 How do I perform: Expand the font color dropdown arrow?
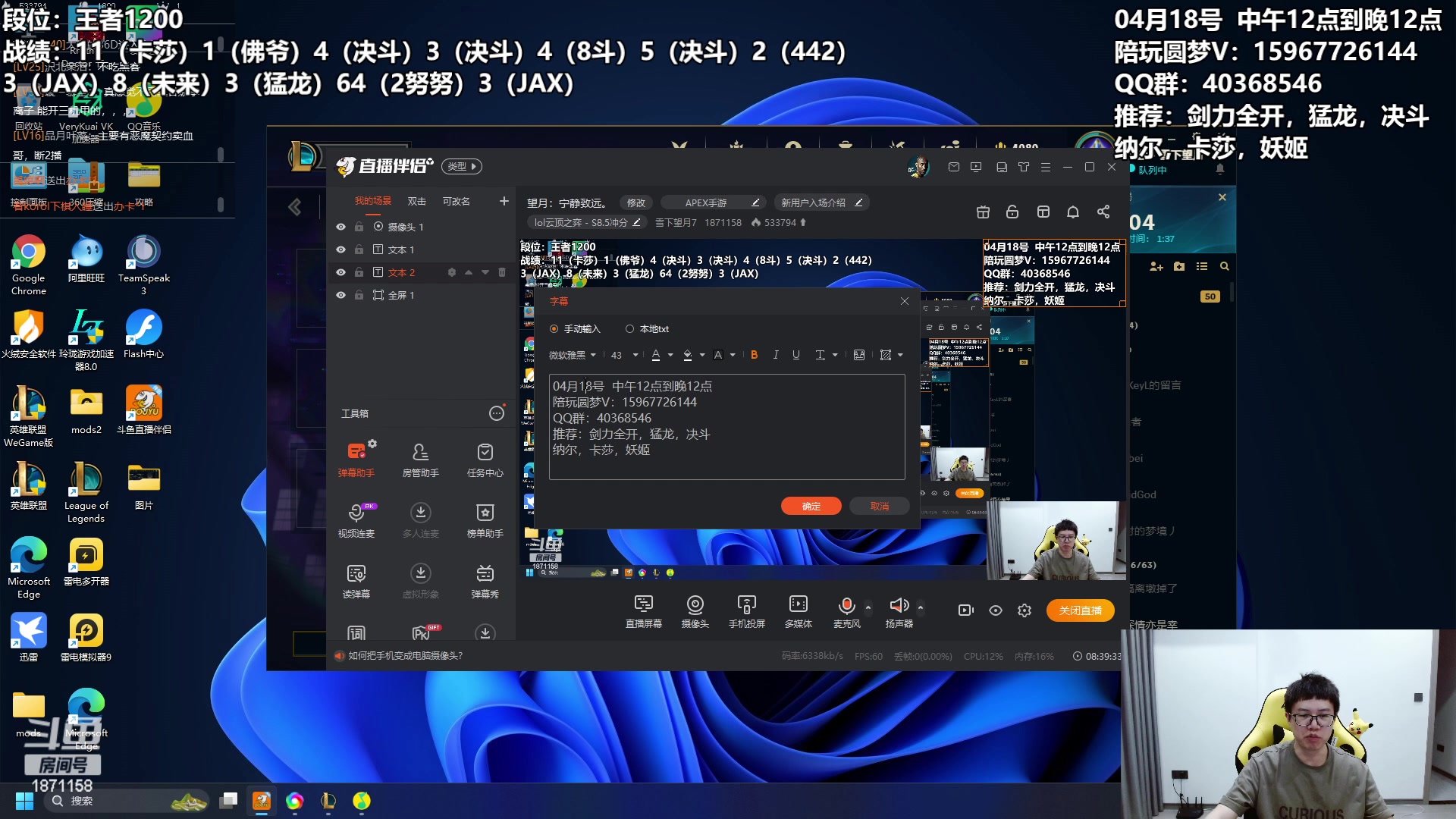670,355
